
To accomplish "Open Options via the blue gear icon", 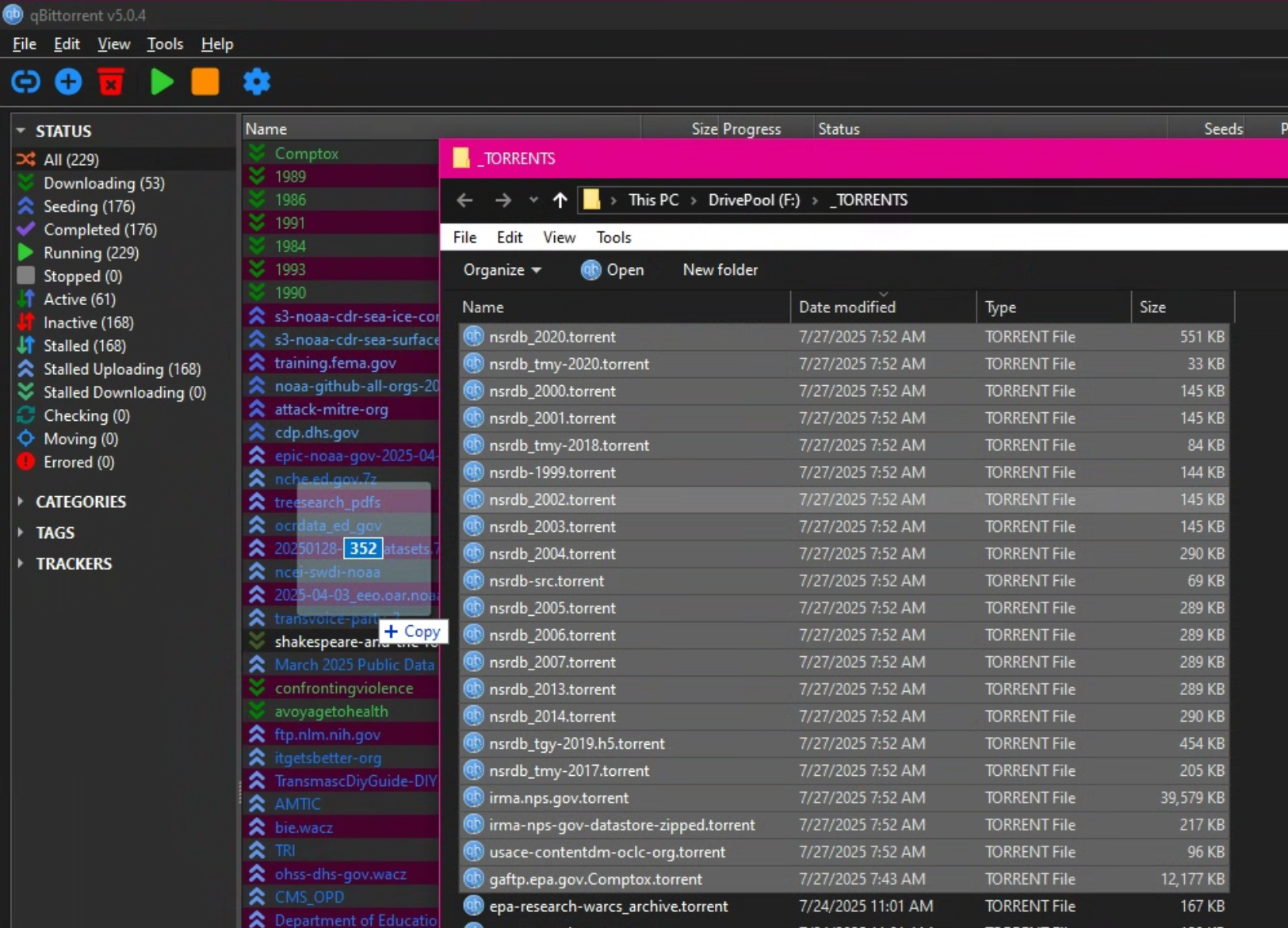I will [x=256, y=82].
